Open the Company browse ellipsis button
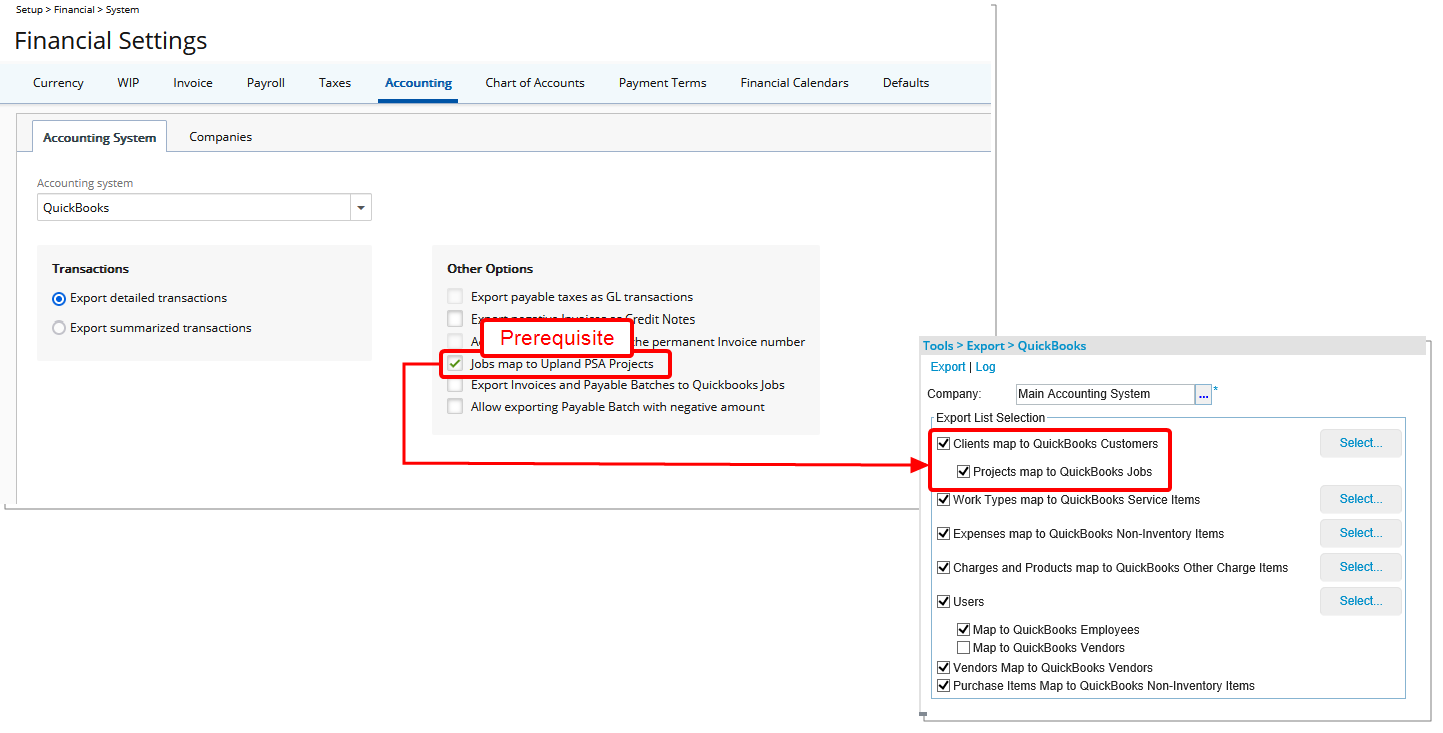The image size is (1443, 733). [1203, 394]
